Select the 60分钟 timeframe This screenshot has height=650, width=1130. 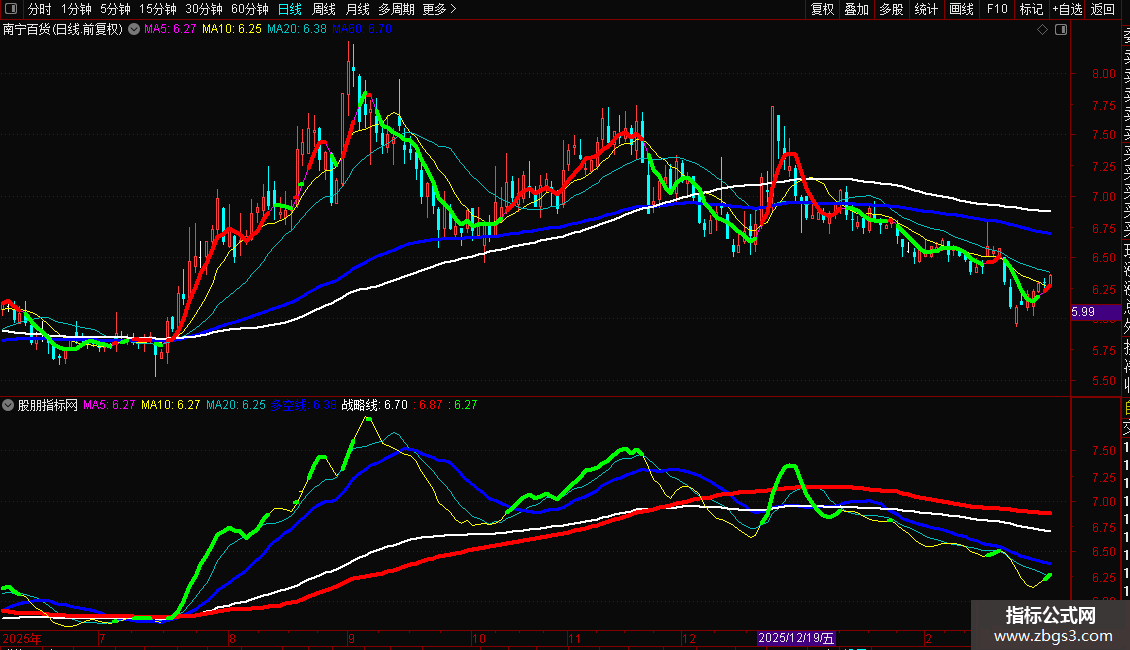[x=250, y=9]
